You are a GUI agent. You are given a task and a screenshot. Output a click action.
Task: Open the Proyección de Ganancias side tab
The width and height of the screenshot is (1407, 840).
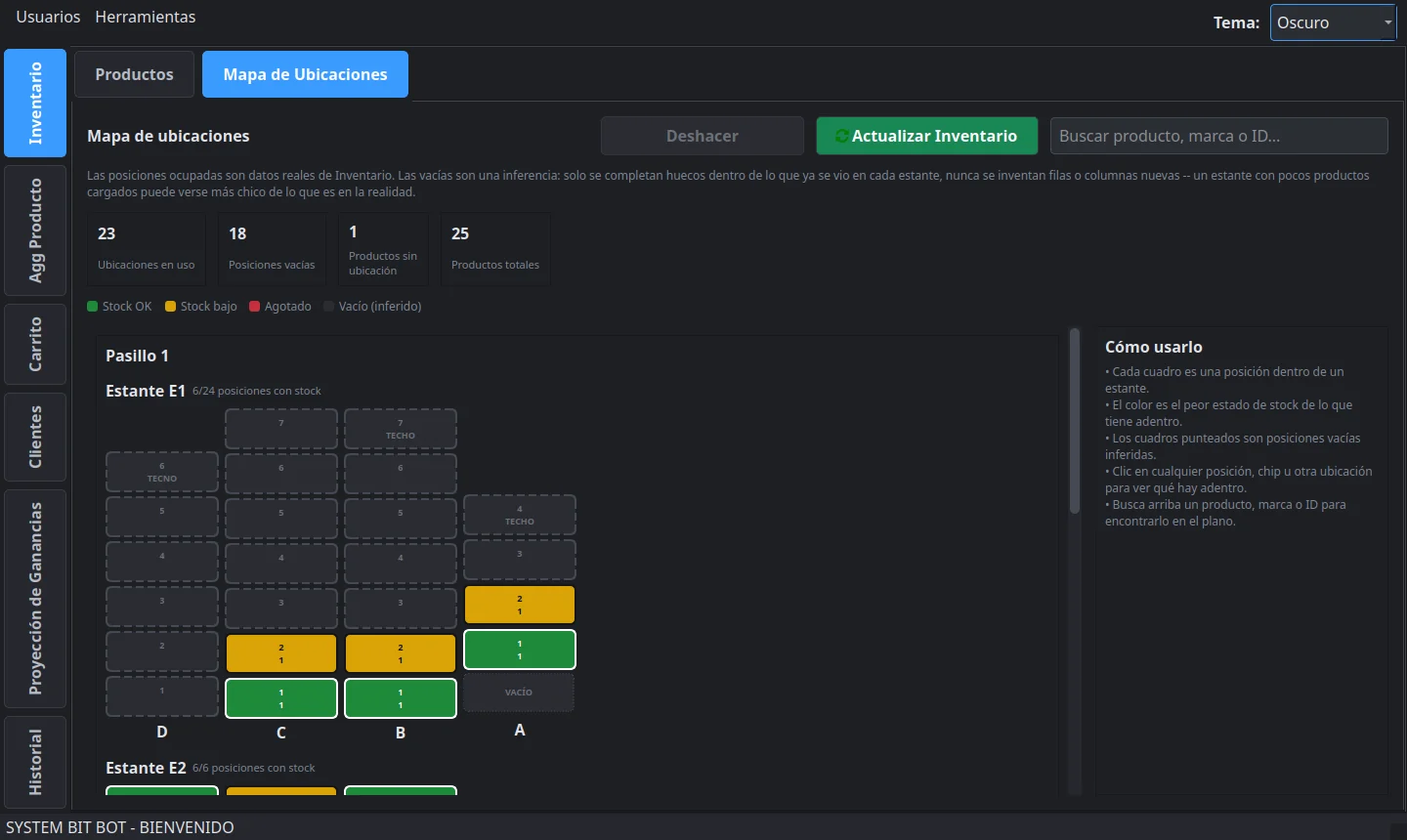coord(35,599)
